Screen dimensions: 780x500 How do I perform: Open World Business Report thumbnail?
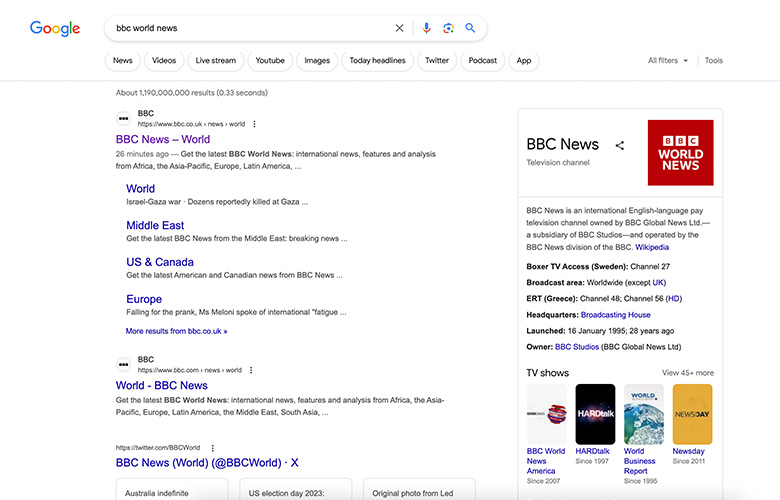(644, 414)
